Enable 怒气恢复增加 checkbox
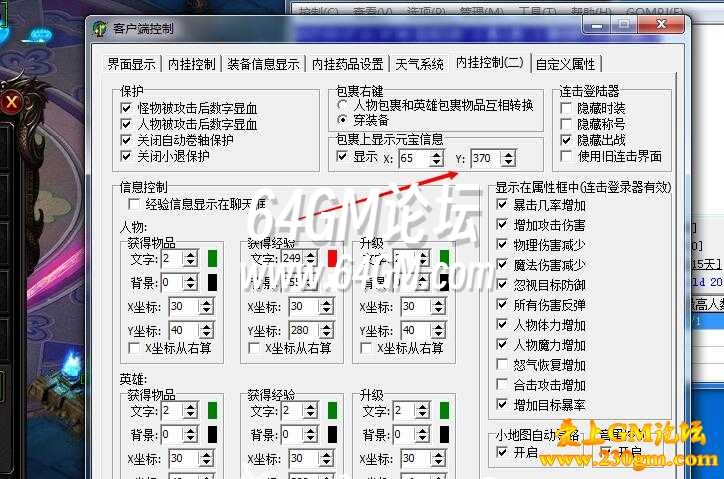The height and width of the screenshot is (479, 724). 502,364
